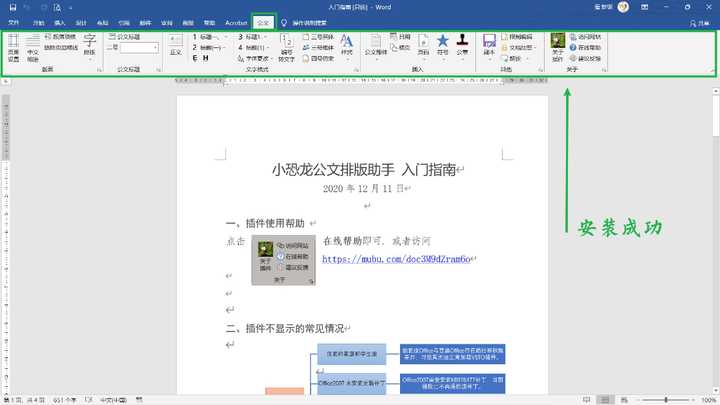Open the 样式 styles AA icon
The width and height of the screenshot is (720, 405).
click(x=347, y=45)
